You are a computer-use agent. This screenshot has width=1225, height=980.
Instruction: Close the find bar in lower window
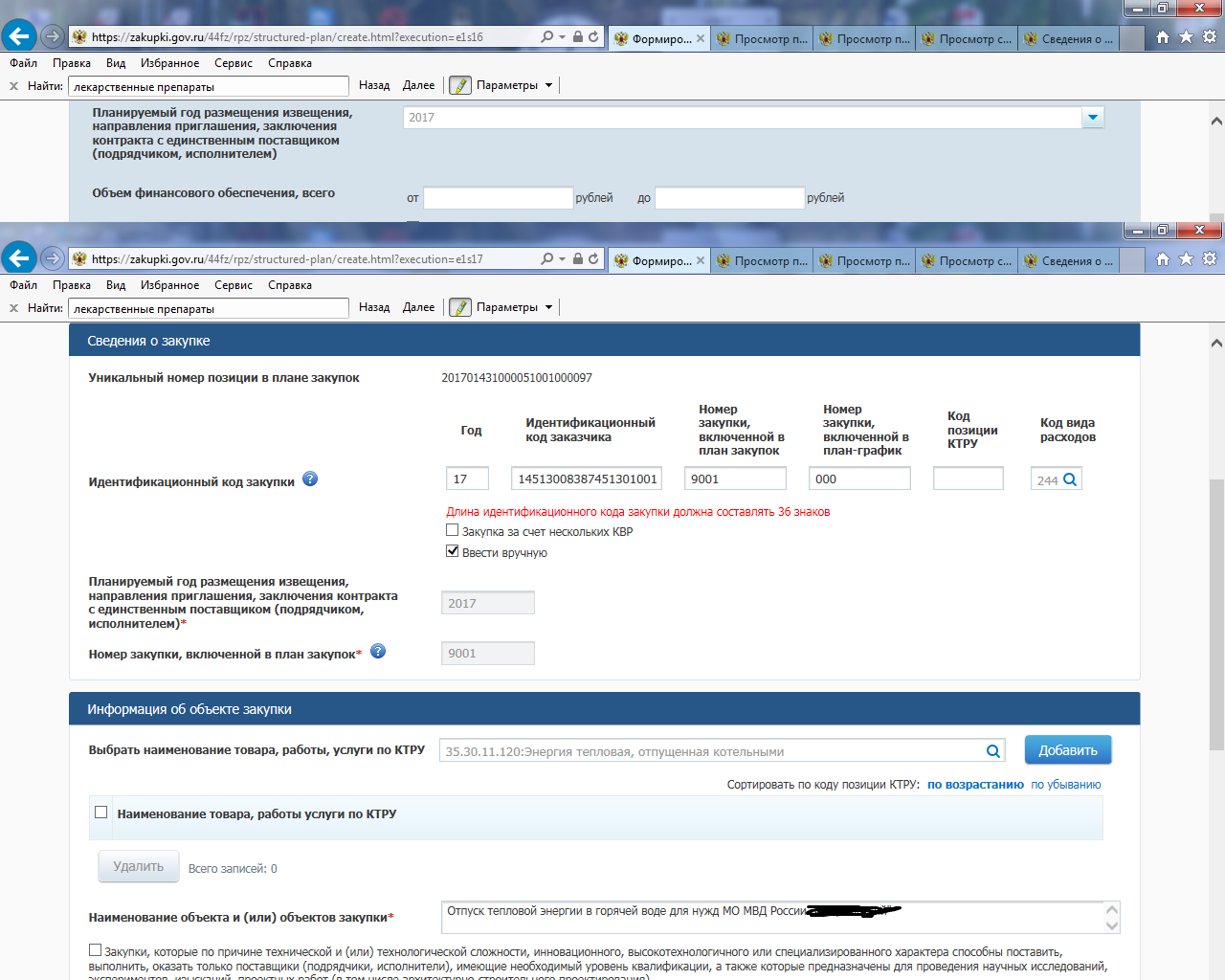pos(13,308)
